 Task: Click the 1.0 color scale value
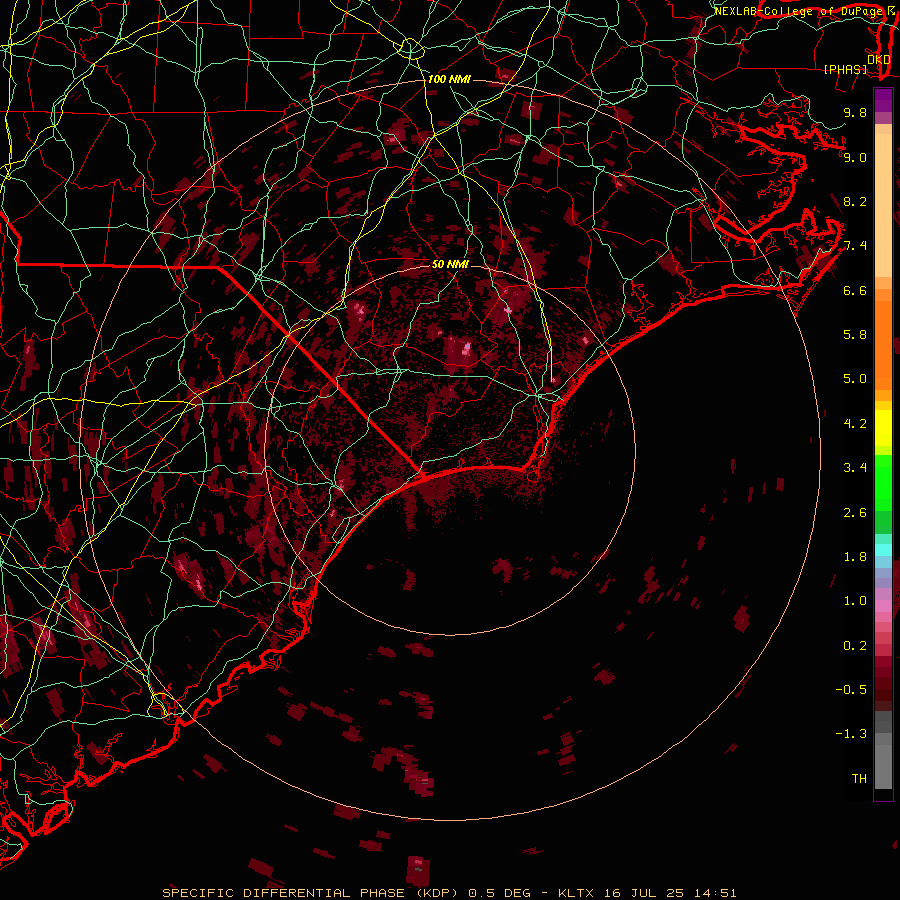(855, 601)
